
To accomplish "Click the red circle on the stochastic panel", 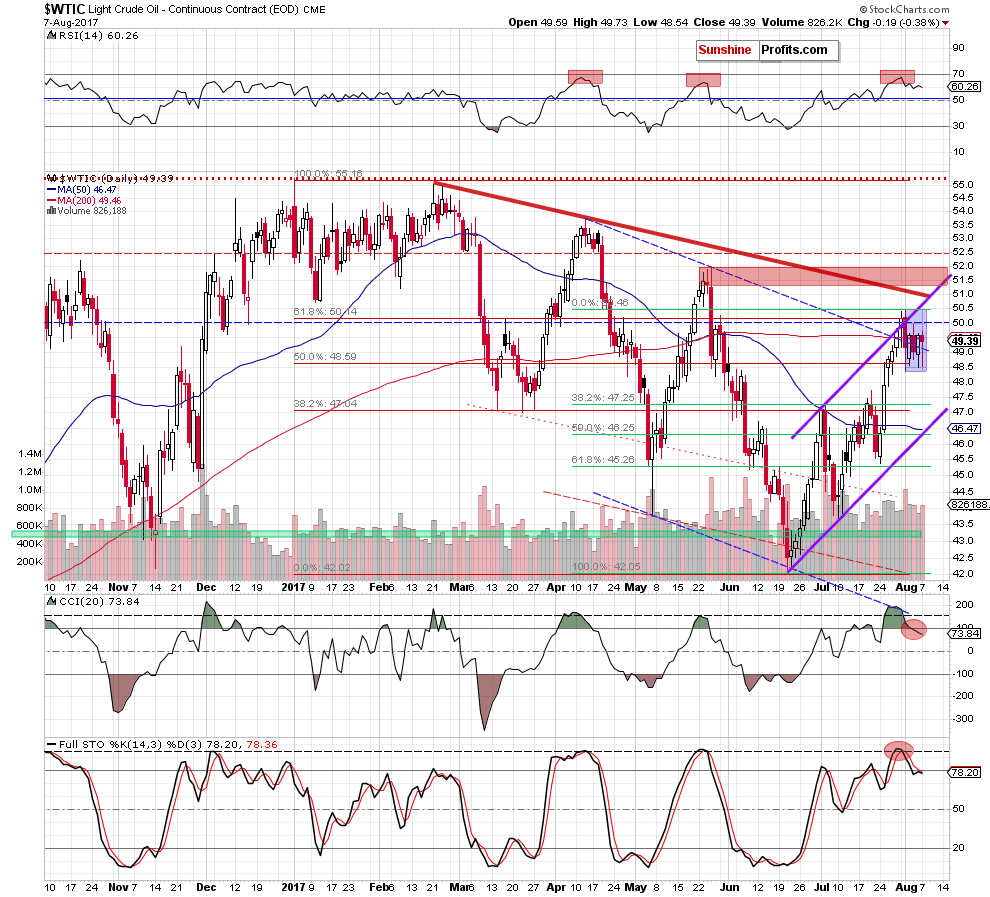I will click(898, 751).
